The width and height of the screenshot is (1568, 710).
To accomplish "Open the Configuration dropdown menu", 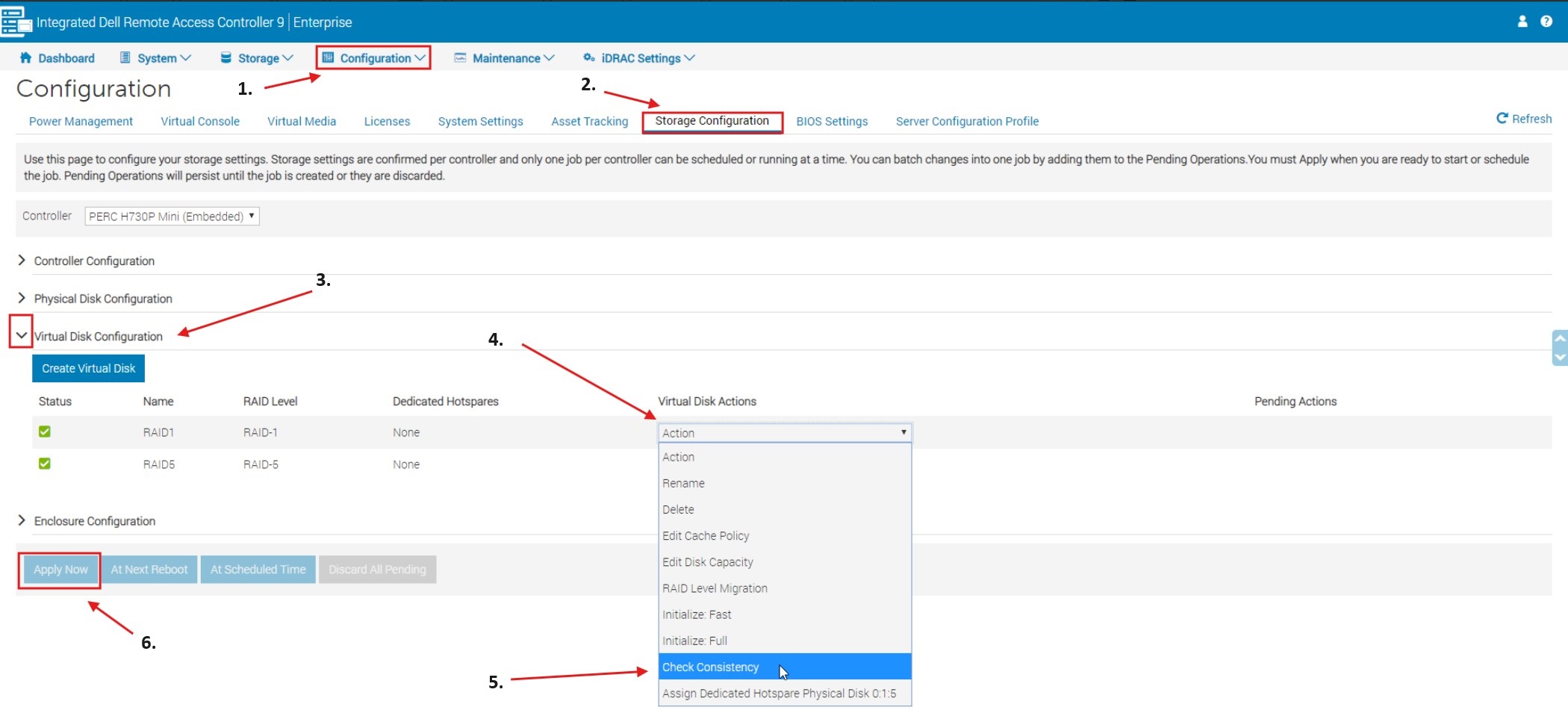I will pyautogui.click(x=373, y=57).
